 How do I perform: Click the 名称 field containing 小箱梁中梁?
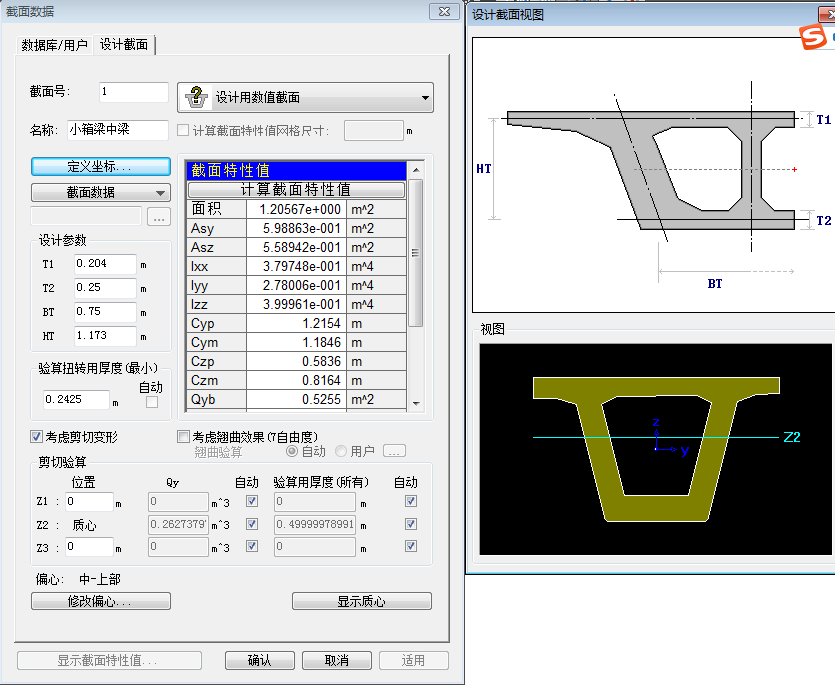[x=118, y=130]
